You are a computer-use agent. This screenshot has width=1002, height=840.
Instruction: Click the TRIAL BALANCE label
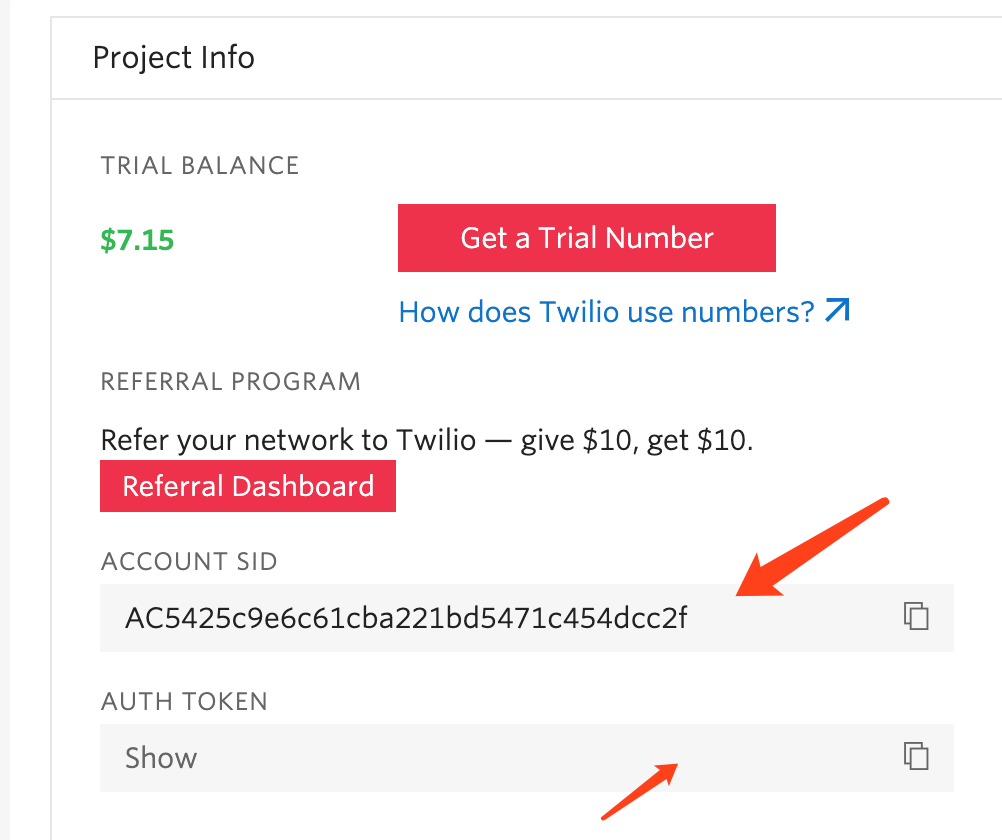click(200, 166)
